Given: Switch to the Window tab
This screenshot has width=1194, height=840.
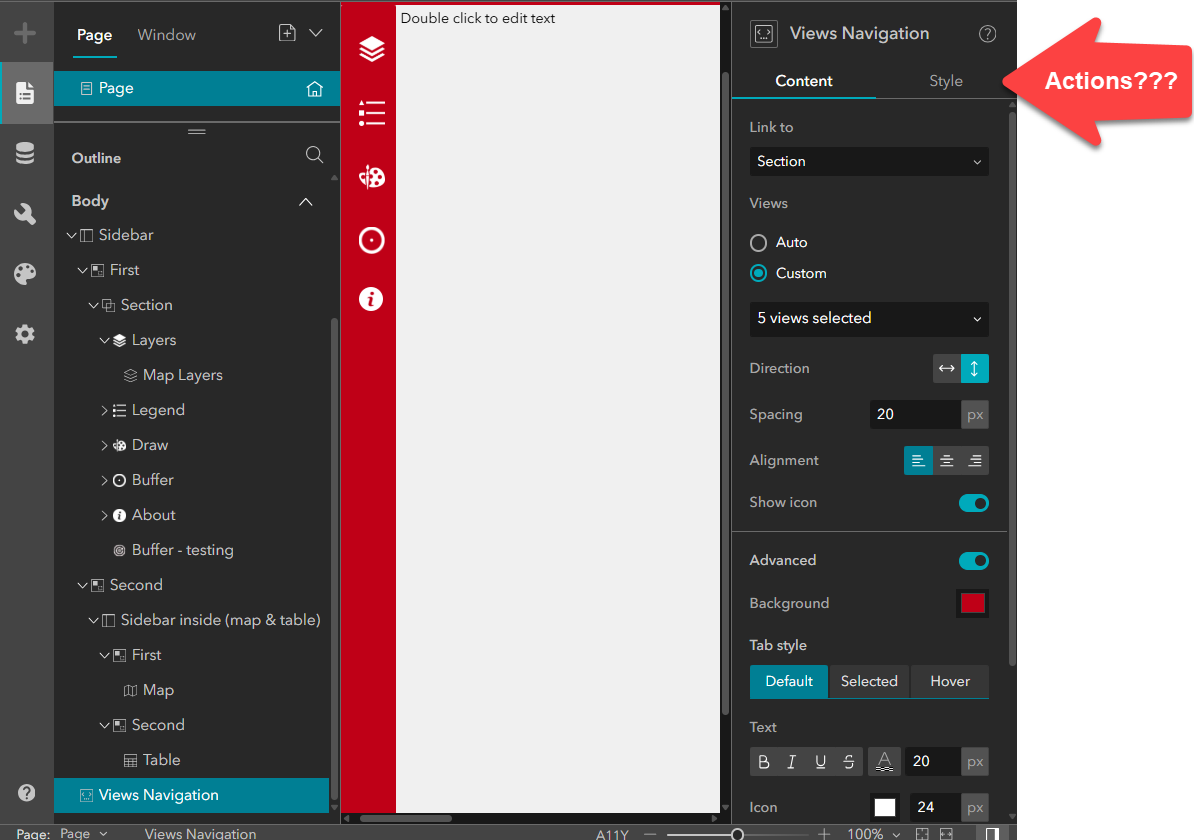Looking at the screenshot, I should click(166, 34).
